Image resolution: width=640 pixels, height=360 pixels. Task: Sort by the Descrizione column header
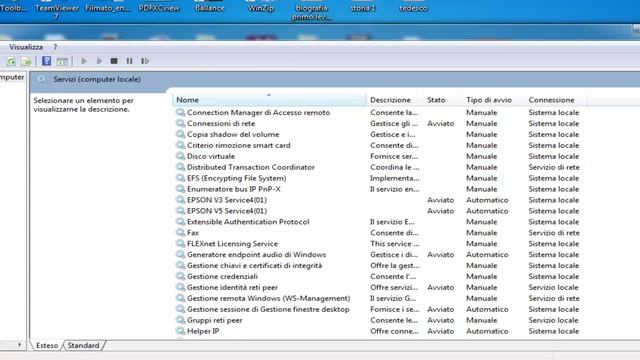[395, 100]
